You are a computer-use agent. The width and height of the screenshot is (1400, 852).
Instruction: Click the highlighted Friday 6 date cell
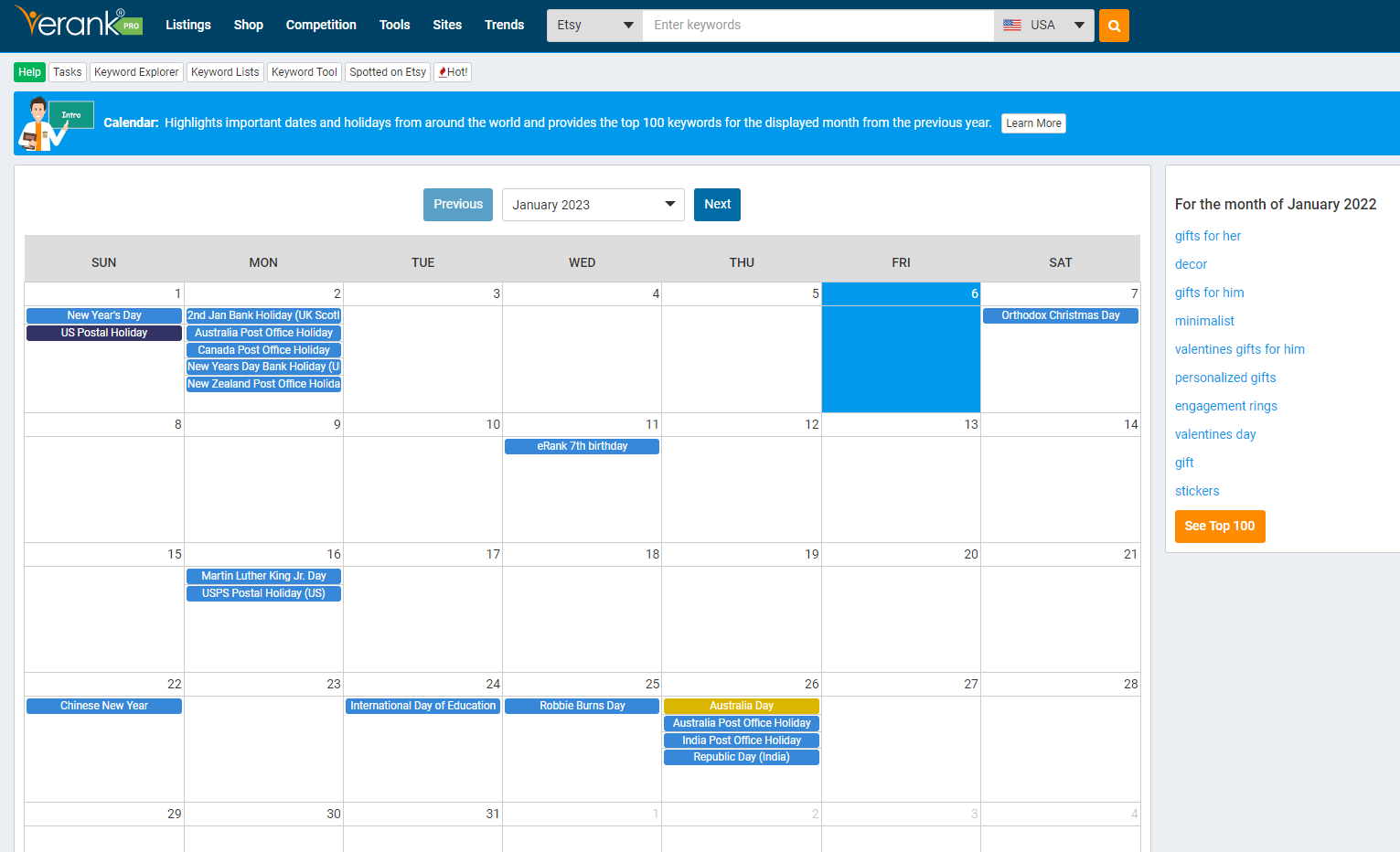click(x=901, y=347)
